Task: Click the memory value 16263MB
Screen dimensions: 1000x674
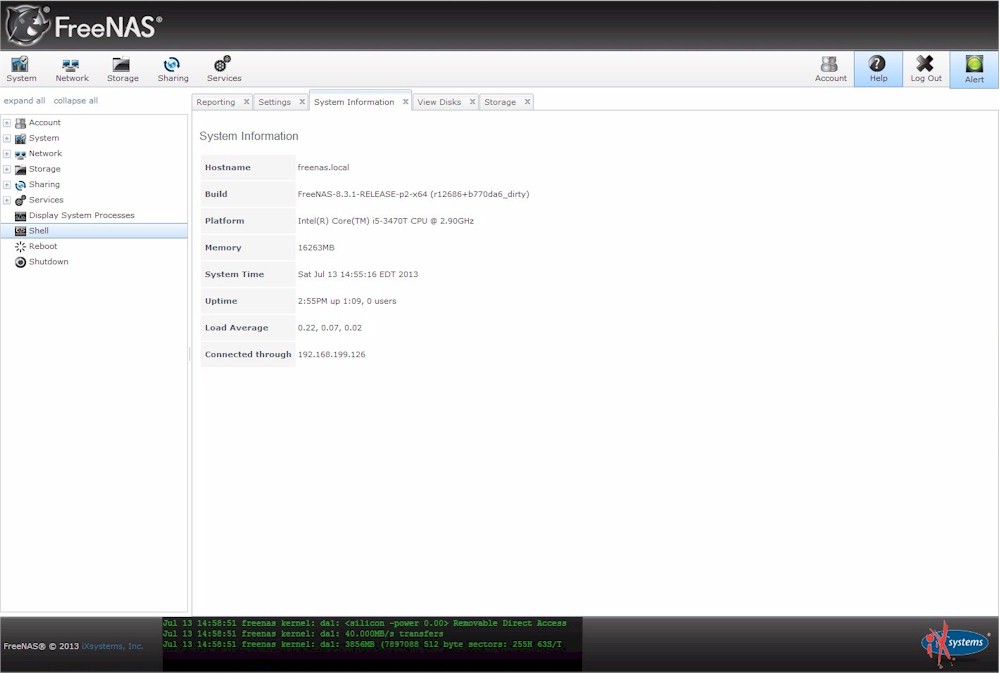Action: click(316, 248)
